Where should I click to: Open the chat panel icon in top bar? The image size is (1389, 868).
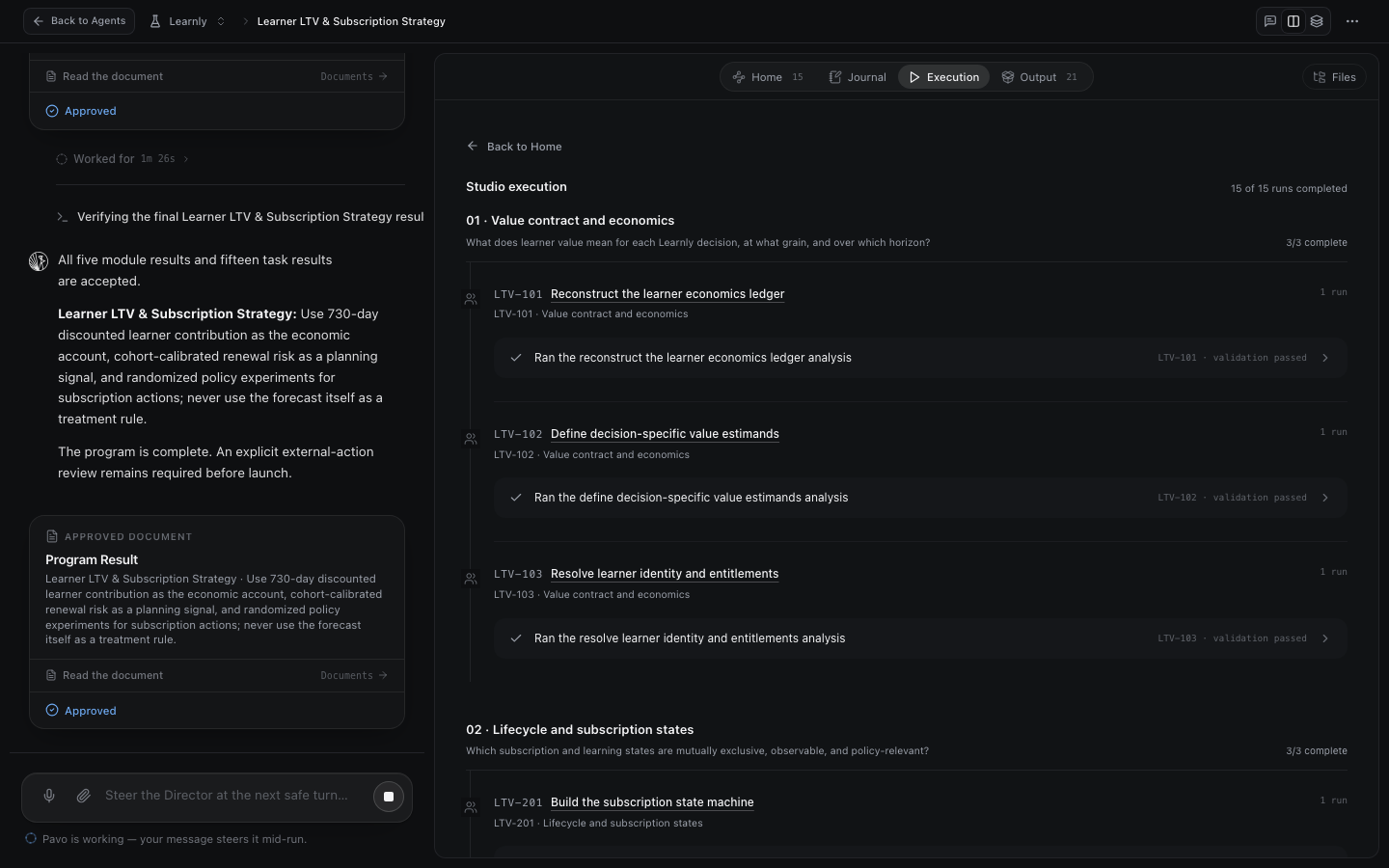click(1270, 21)
